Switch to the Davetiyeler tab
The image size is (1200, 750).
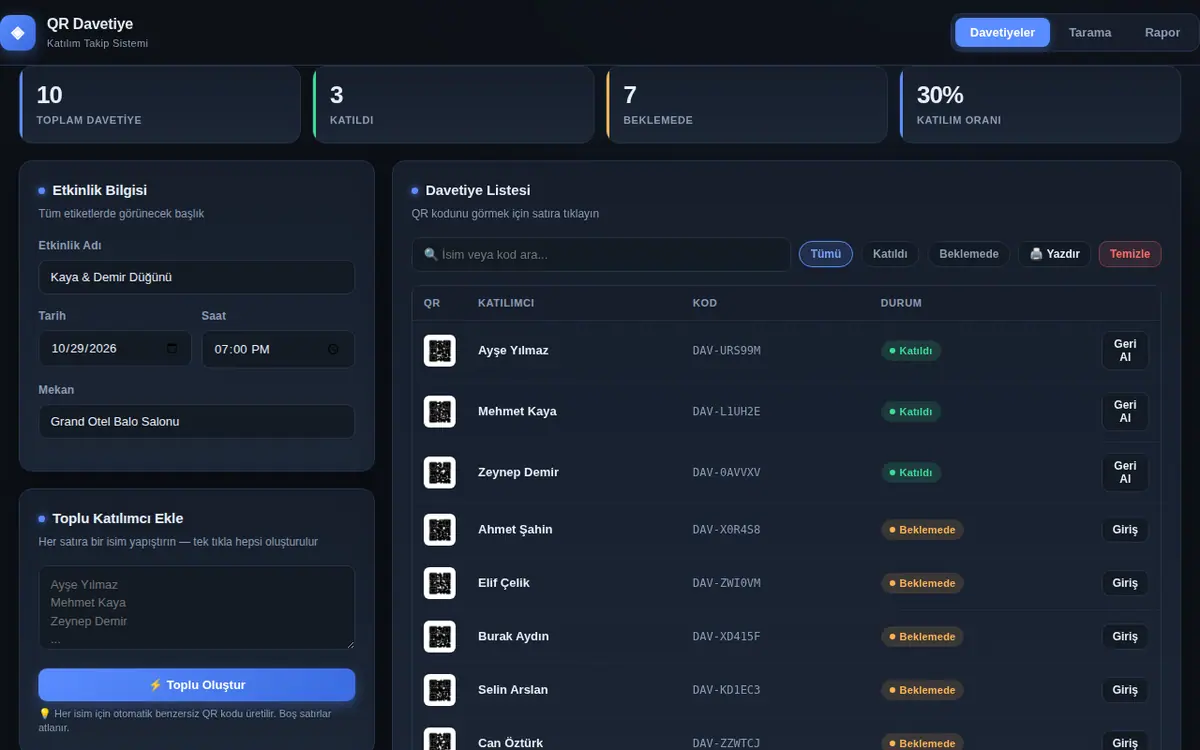[x=1002, y=32]
